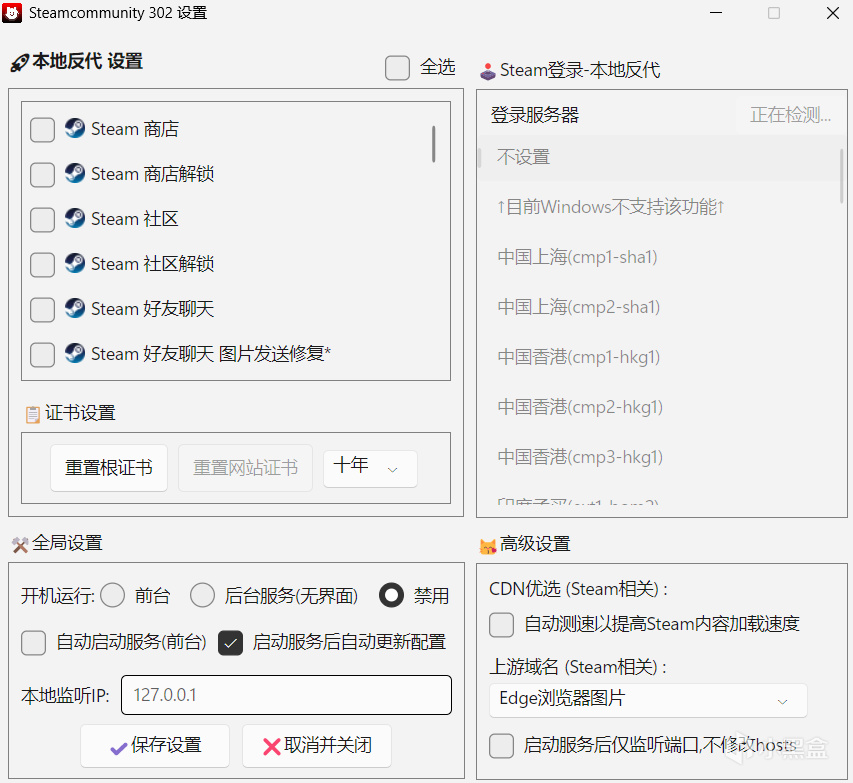The image size is (853, 783).
Task: Open the 十年 certificate duration dropdown
Action: (370, 468)
